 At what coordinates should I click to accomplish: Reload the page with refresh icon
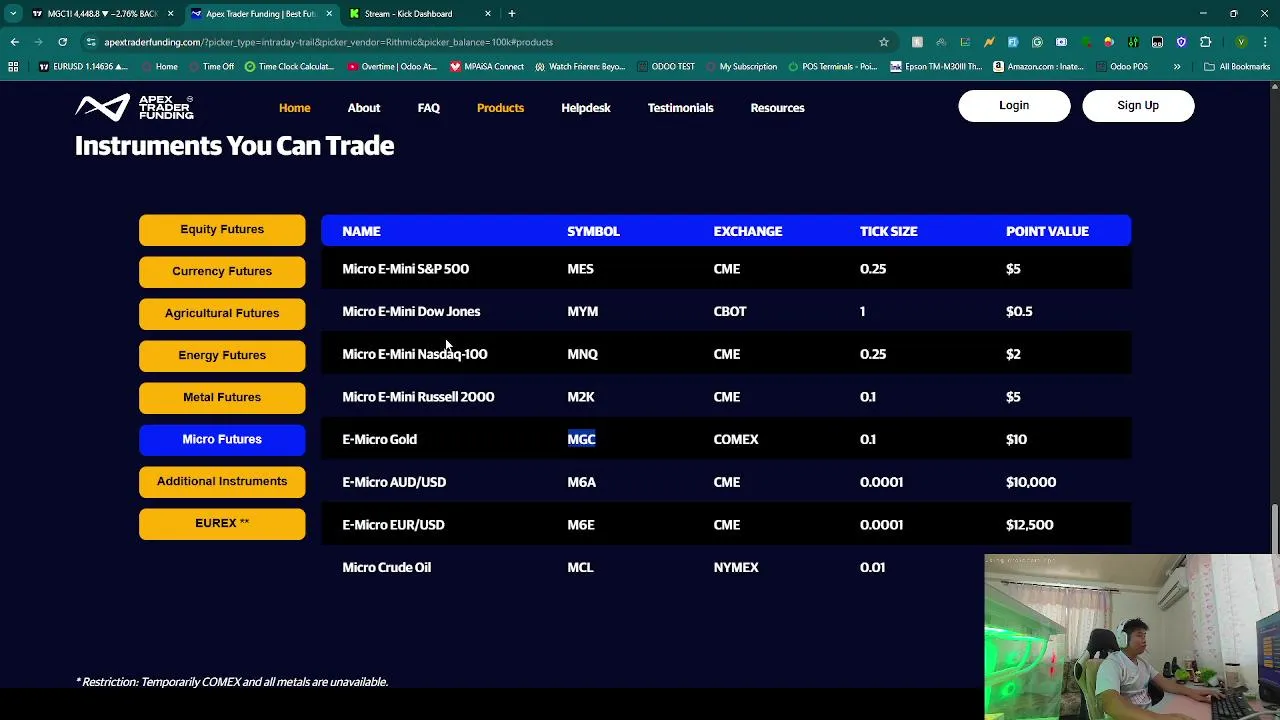click(x=62, y=42)
